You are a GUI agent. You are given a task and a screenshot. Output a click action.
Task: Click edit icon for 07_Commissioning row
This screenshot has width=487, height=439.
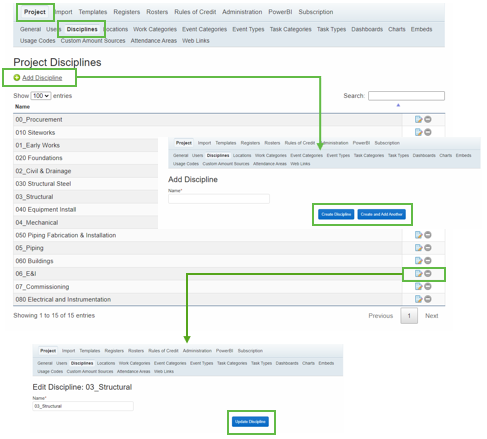tap(418, 286)
